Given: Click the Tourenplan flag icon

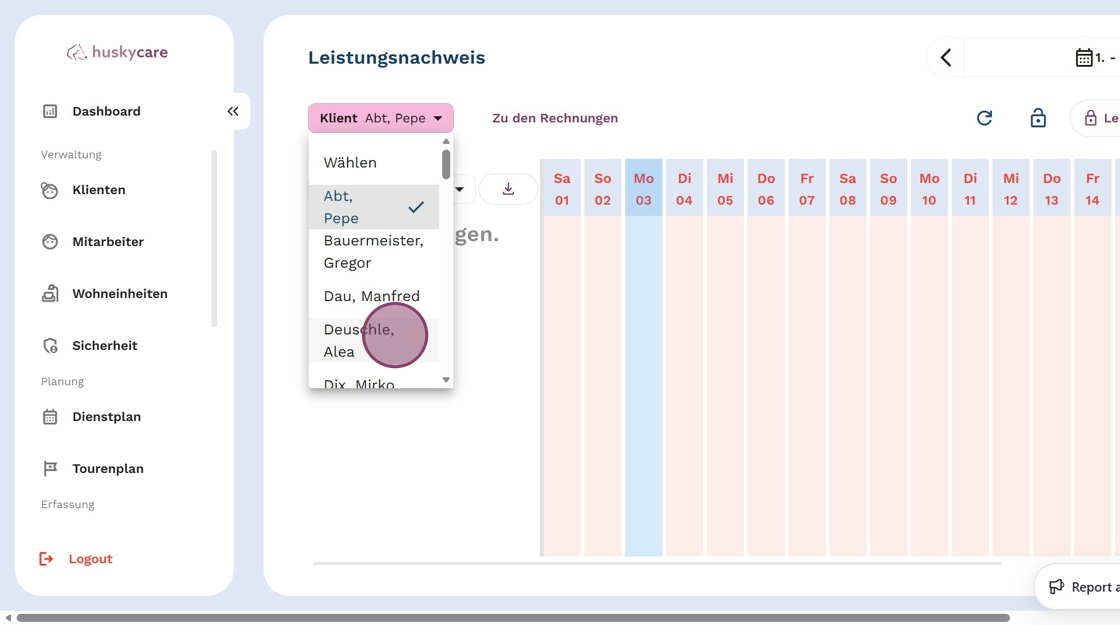Looking at the screenshot, I should [50, 469].
